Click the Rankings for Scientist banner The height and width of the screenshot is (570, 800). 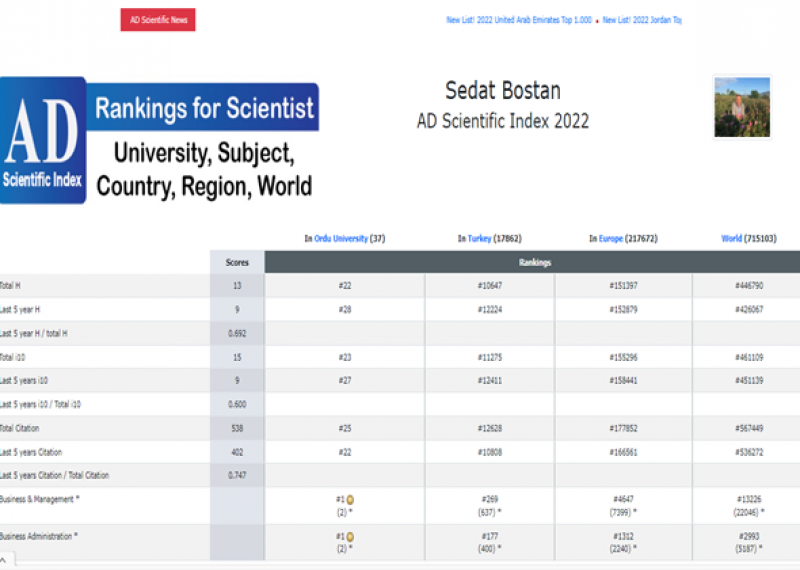(x=204, y=108)
